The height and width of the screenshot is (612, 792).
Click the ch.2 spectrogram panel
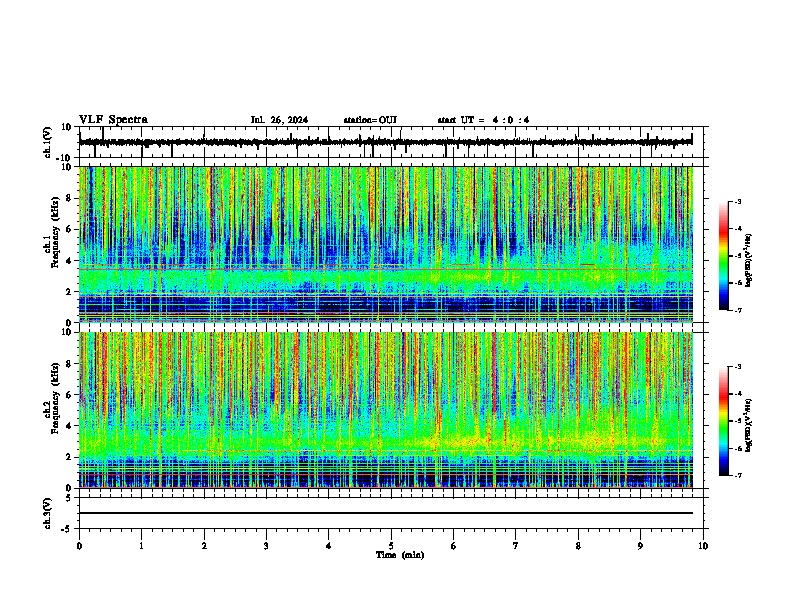click(x=386, y=410)
